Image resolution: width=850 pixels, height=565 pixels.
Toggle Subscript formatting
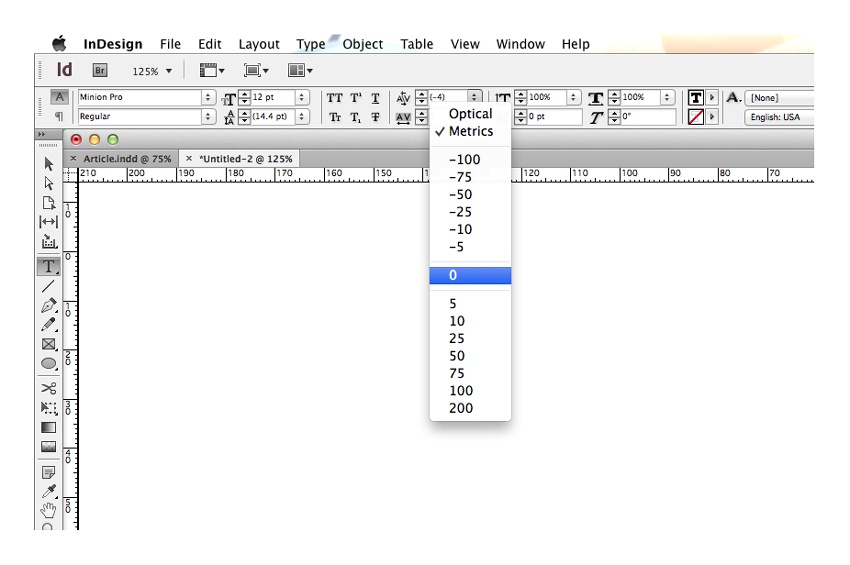point(356,117)
